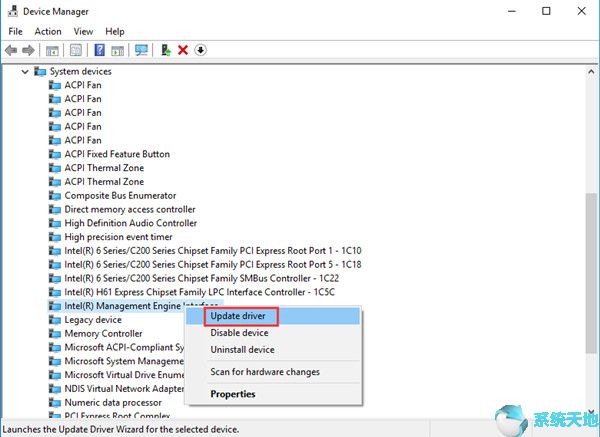
Task: Select icon beside Intel(R) Management Engine Interface
Action: (x=55, y=306)
